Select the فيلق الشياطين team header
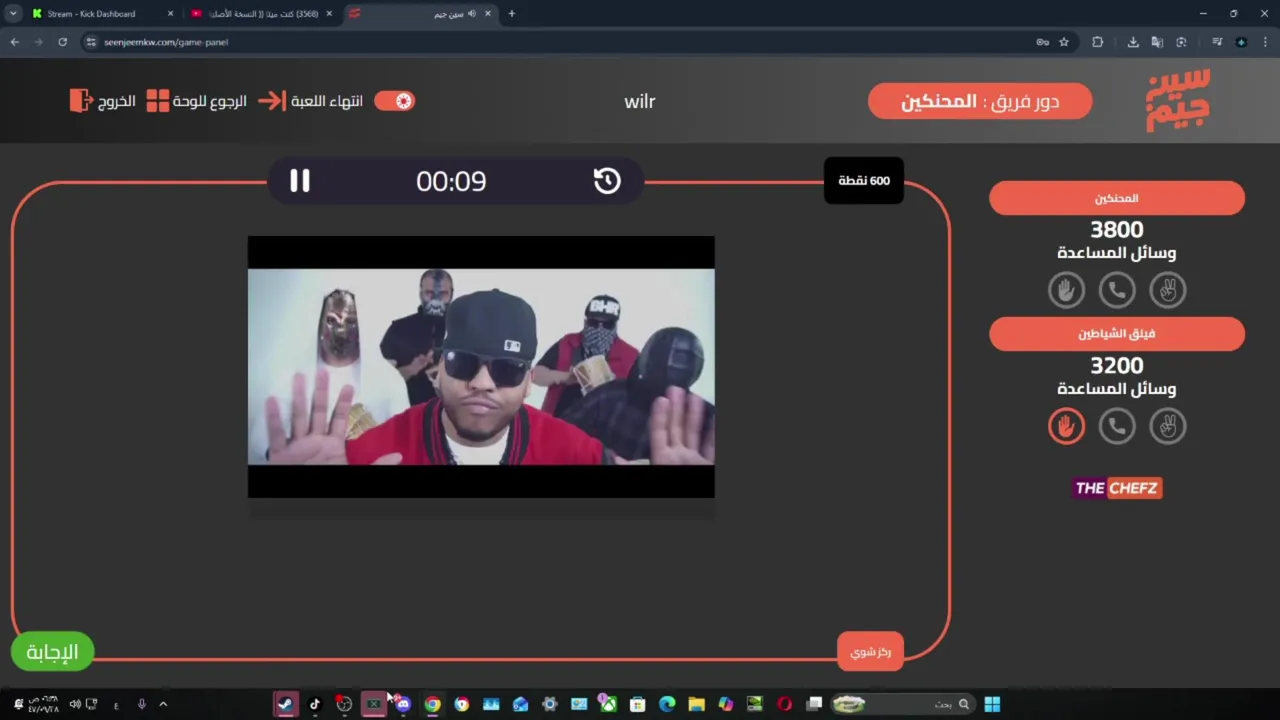The height and width of the screenshot is (720, 1280). [x=1117, y=334]
